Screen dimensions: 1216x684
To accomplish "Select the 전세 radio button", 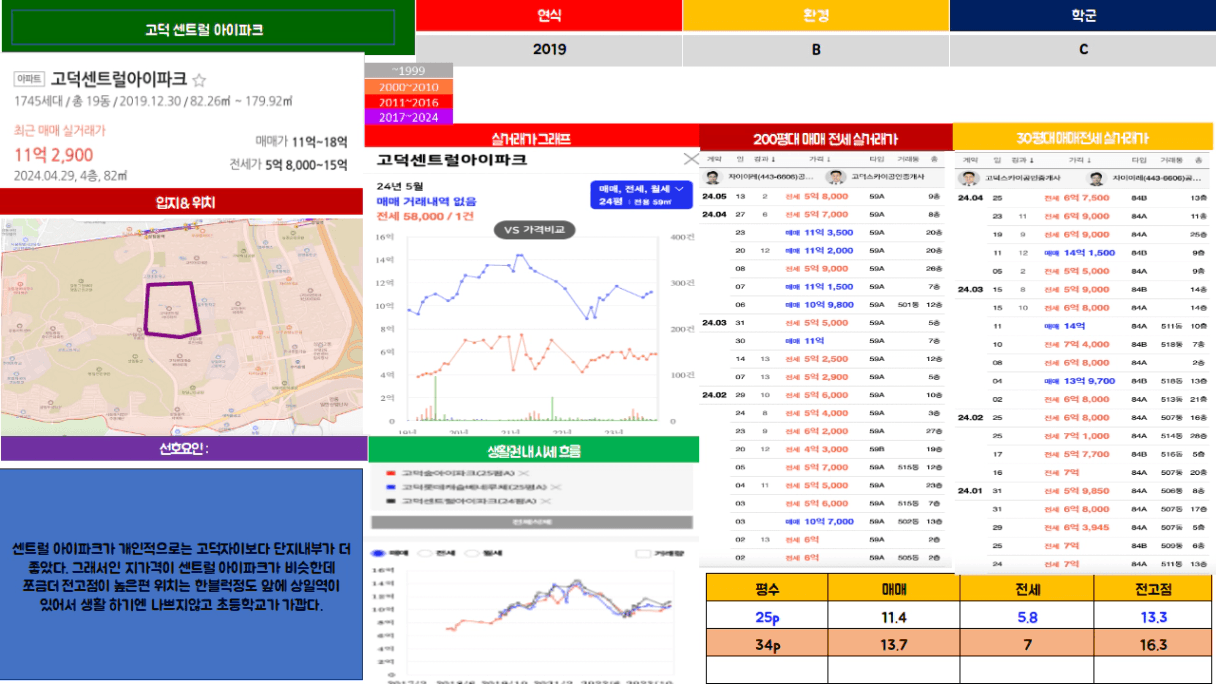I will pyautogui.click(x=424, y=552).
